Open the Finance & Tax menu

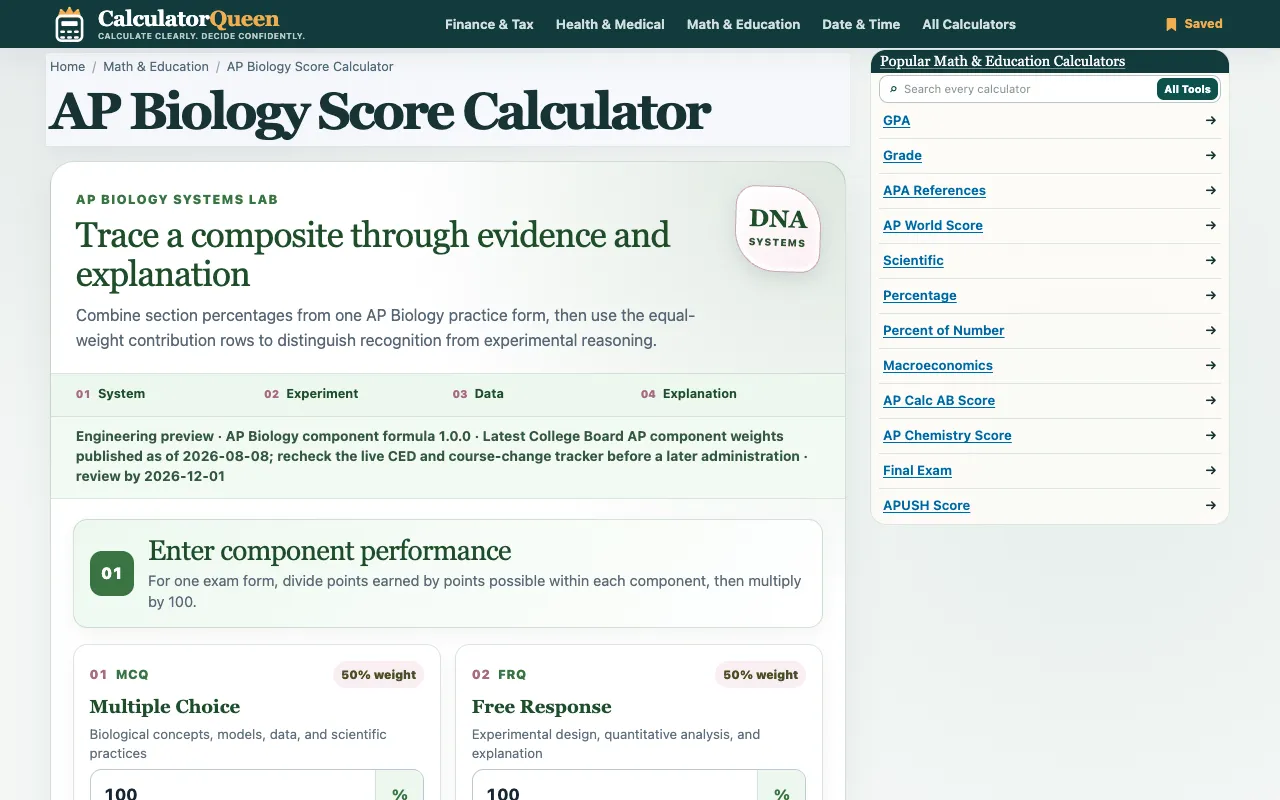click(x=490, y=24)
